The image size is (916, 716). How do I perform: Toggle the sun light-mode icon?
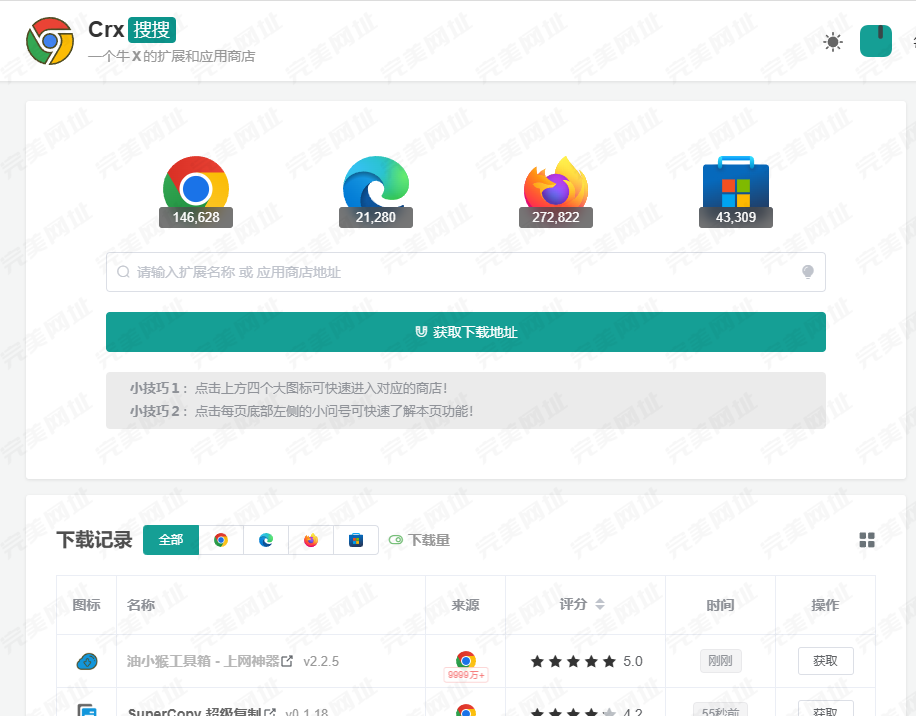[832, 41]
